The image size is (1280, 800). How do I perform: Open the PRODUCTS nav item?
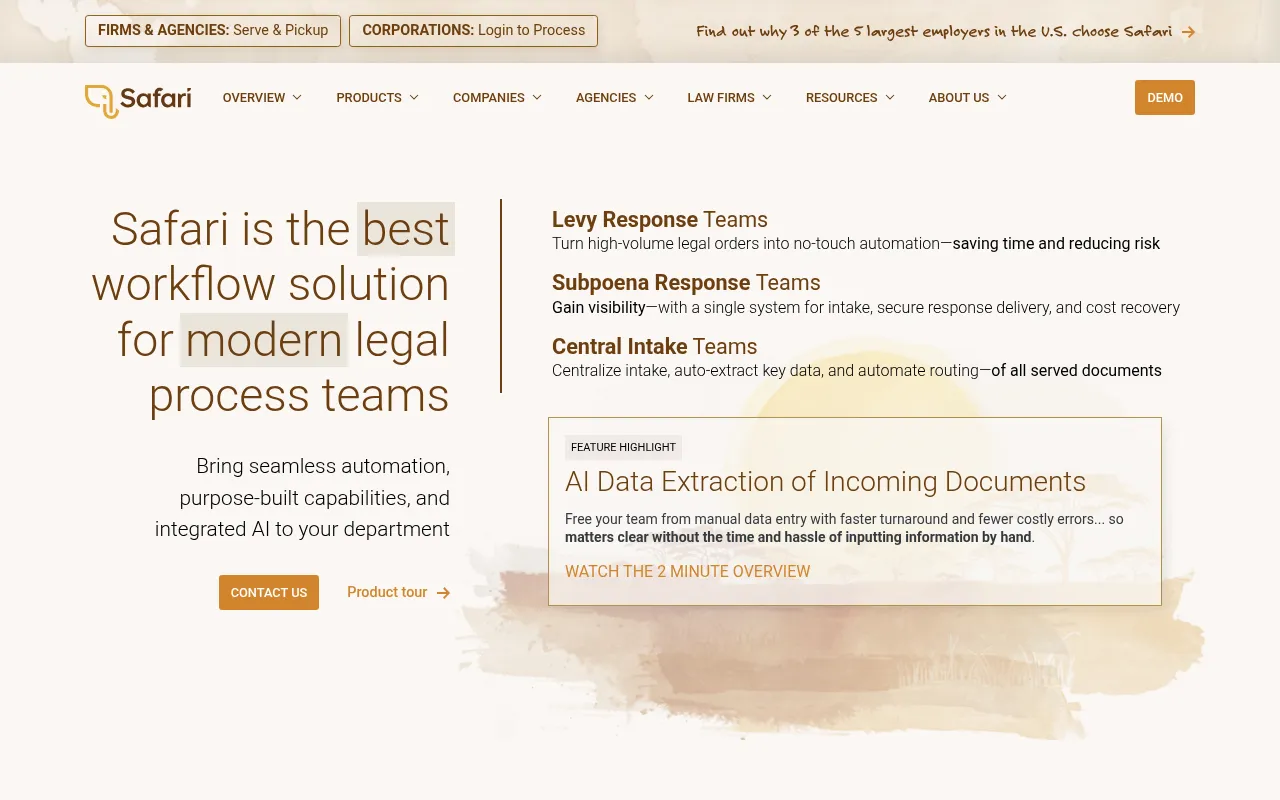click(369, 98)
